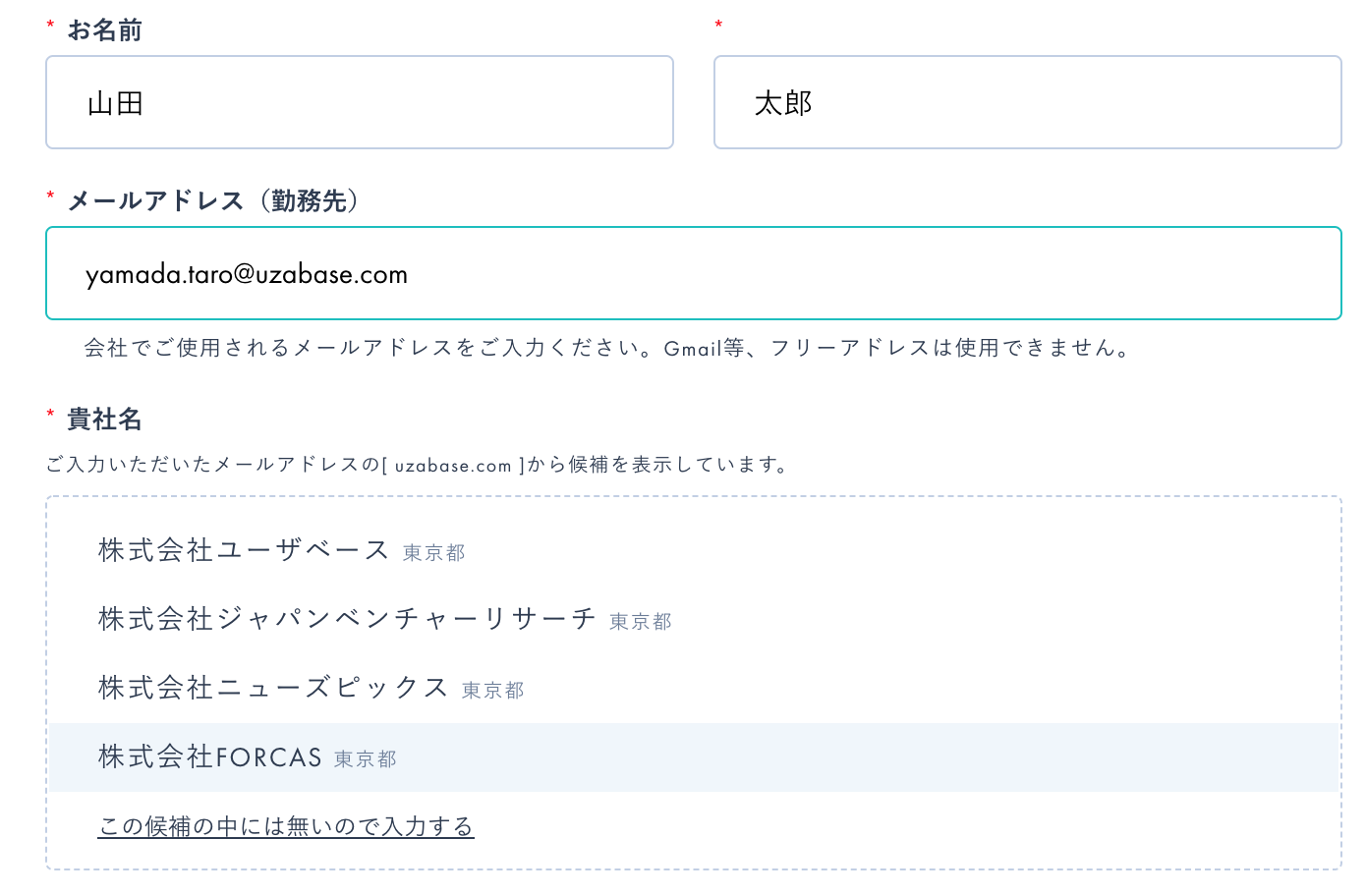Open the link この候補の中には無いので入力する
This screenshot has width=1366, height=896.
[286, 827]
